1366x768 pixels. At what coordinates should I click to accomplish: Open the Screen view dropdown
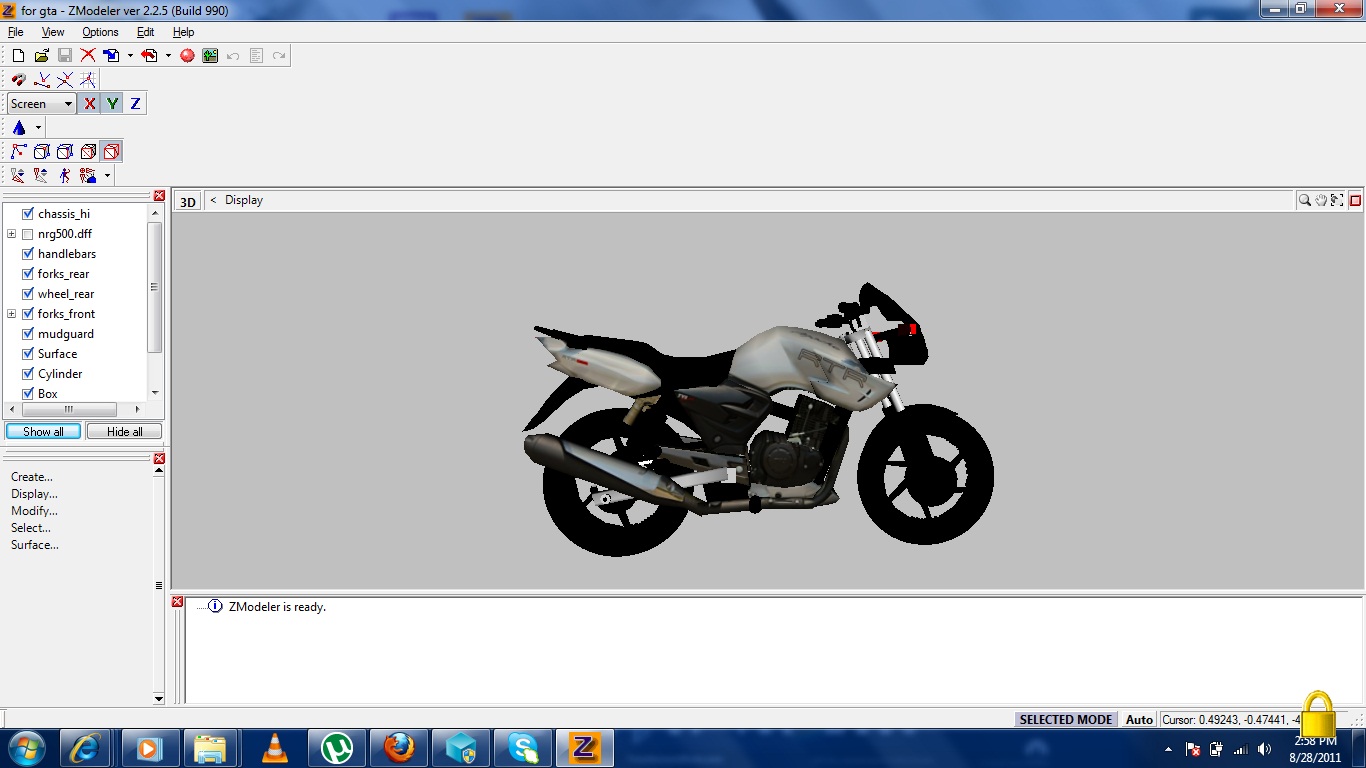[x=67, y=103]
